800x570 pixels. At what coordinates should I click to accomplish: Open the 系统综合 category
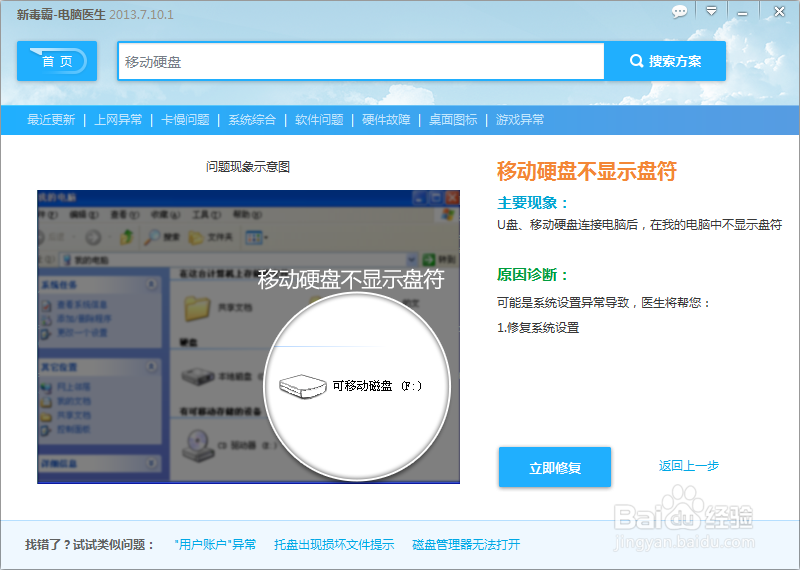(252, 119)
